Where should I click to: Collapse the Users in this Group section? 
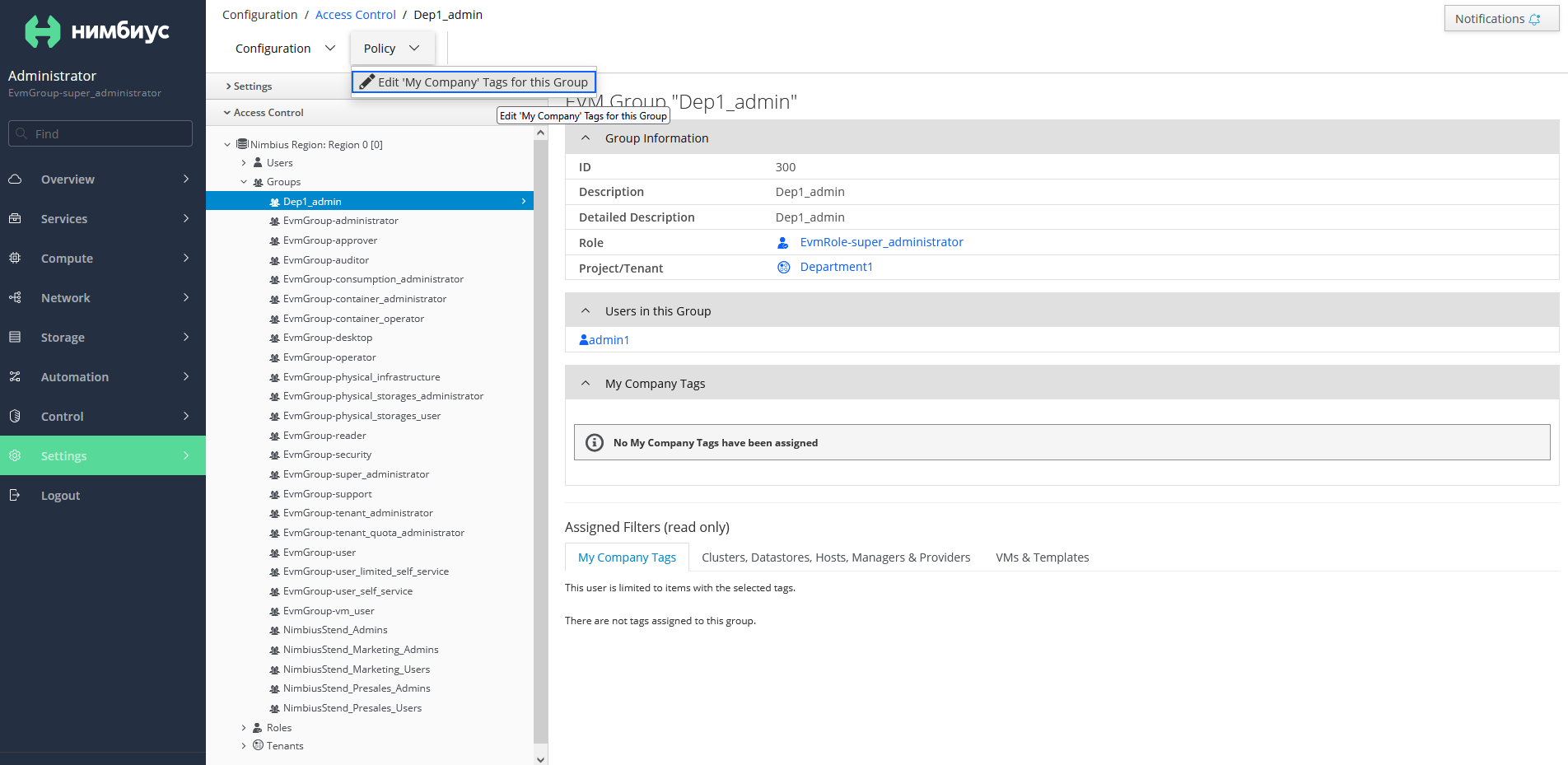[586, 310]
